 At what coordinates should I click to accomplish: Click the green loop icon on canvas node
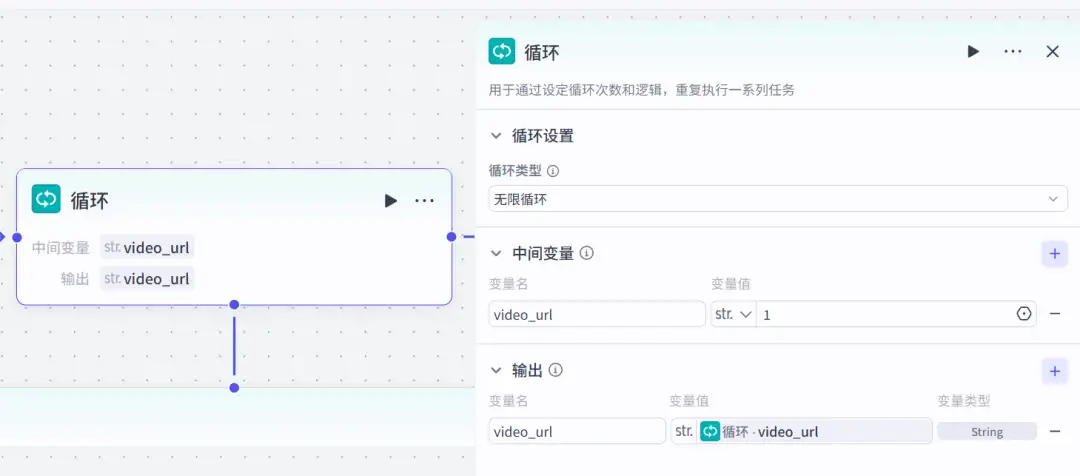pos(46,199)
